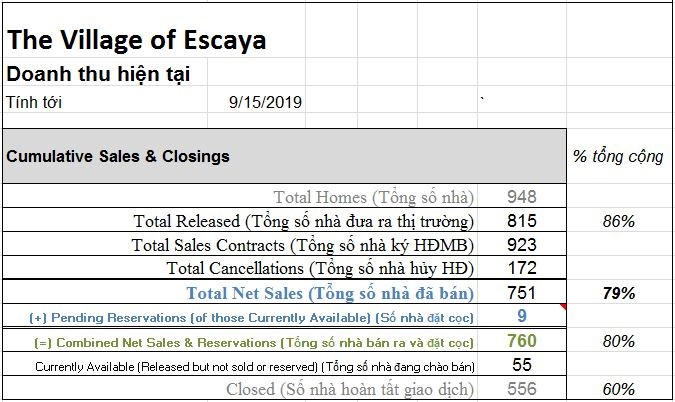The image size is (675, 402).
Task: Select the title cell "The Village of Escaya"
Action: click(137, 41)
